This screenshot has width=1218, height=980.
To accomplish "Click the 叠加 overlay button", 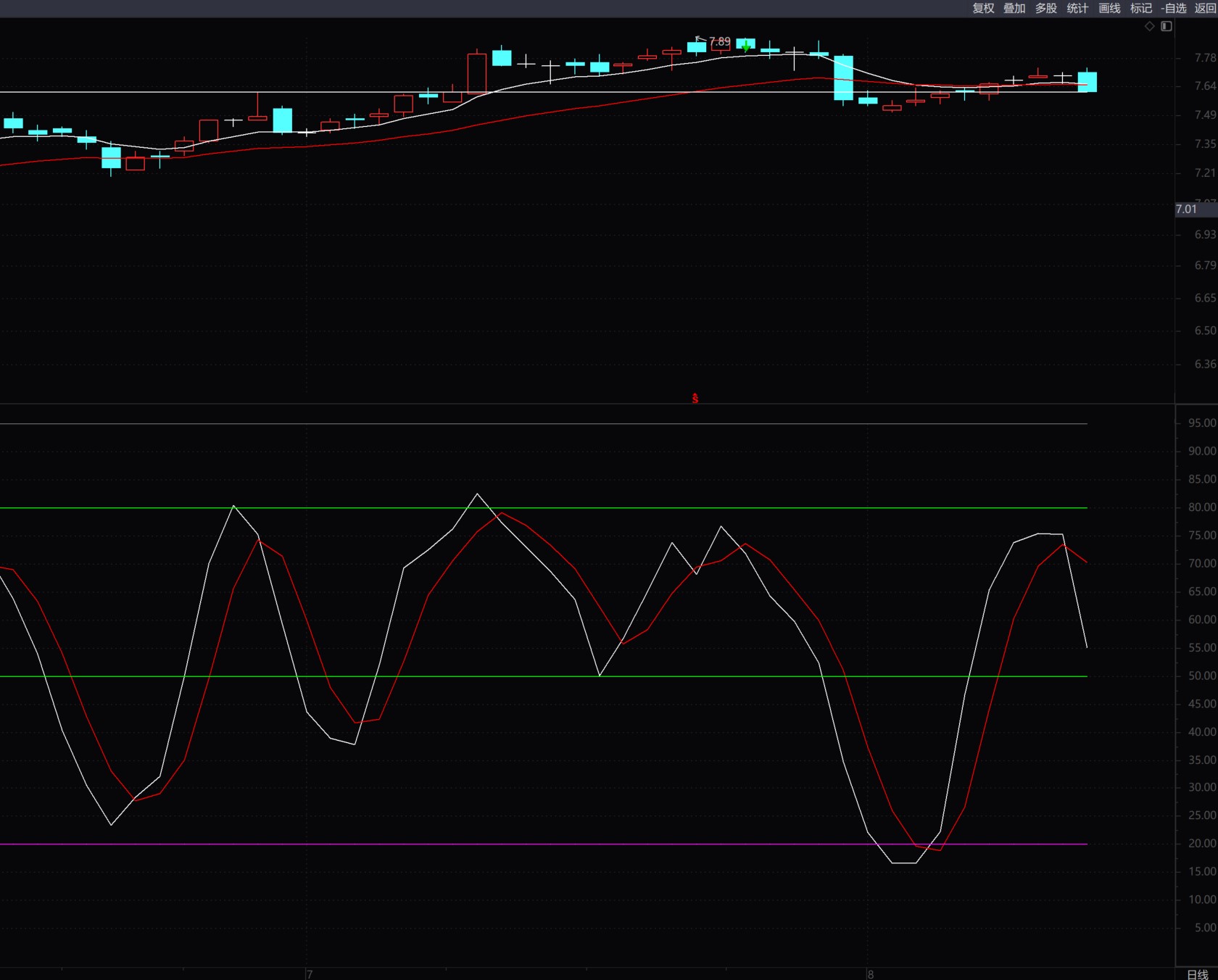I will click(1014, 8).
